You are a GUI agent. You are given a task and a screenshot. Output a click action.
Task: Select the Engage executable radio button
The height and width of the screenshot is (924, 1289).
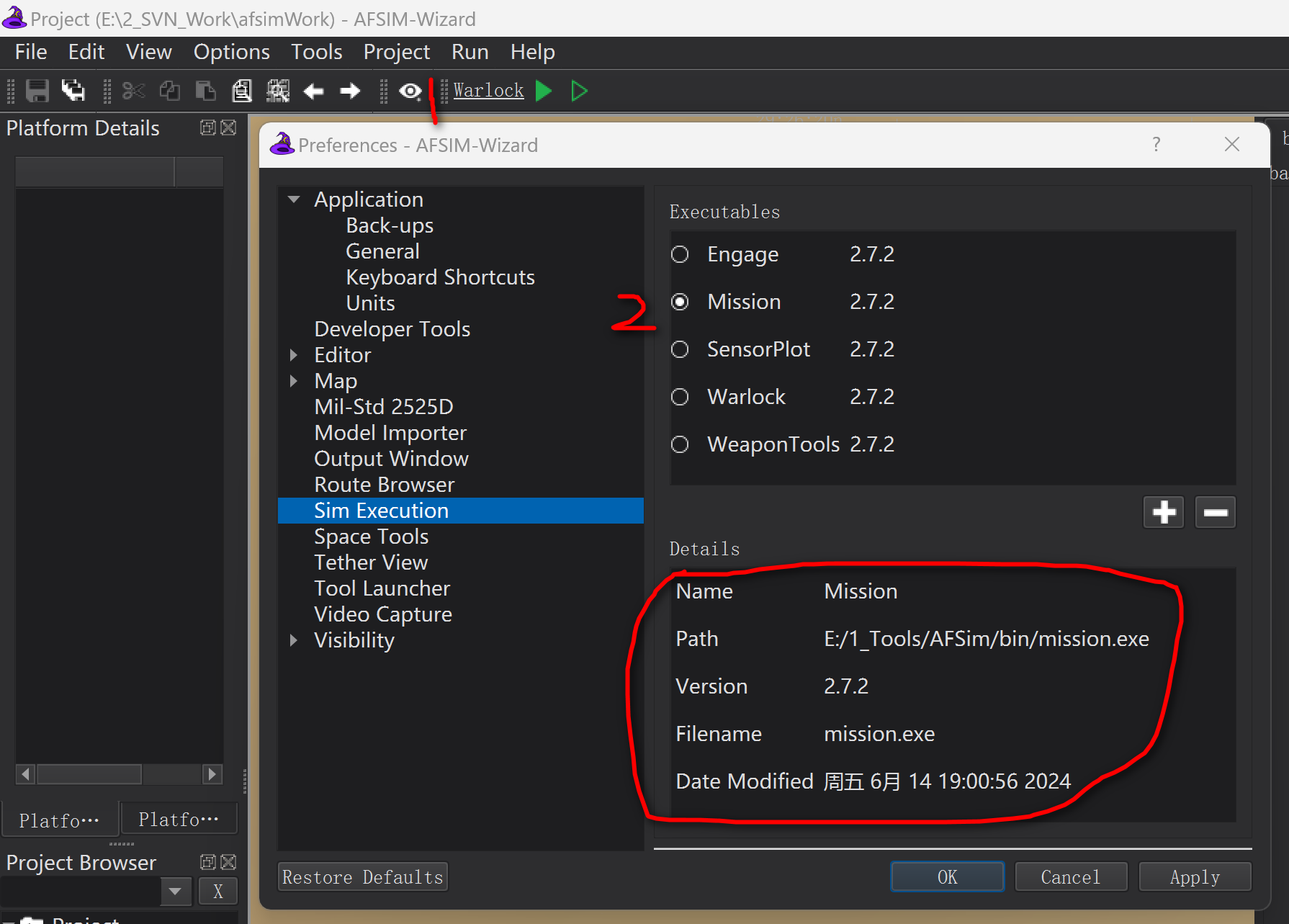680,254
